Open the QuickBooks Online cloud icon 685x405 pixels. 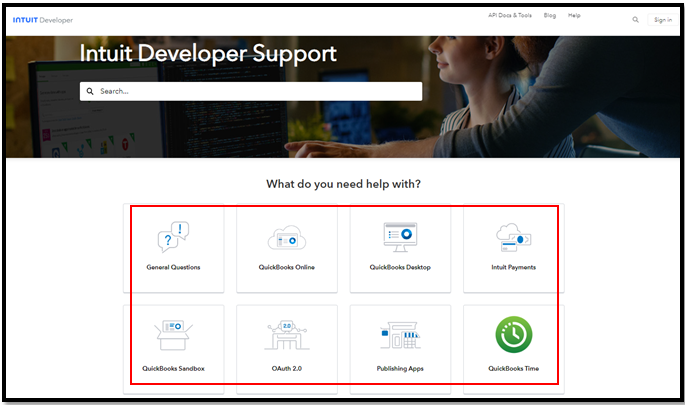pyautogui.click(x=287, y=238)
